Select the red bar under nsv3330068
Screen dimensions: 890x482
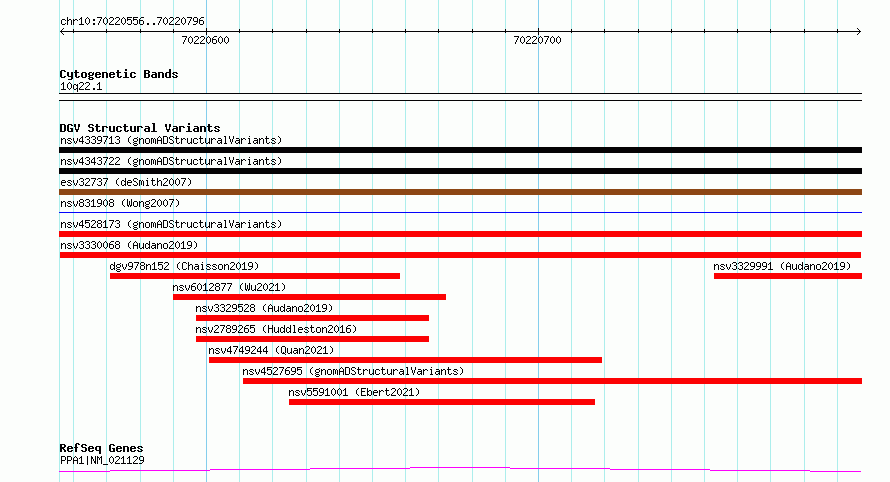(x=460, y=255)
